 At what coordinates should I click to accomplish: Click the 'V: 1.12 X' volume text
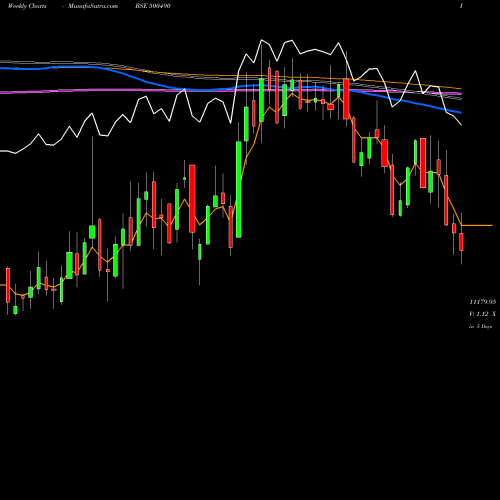[483, 314]
